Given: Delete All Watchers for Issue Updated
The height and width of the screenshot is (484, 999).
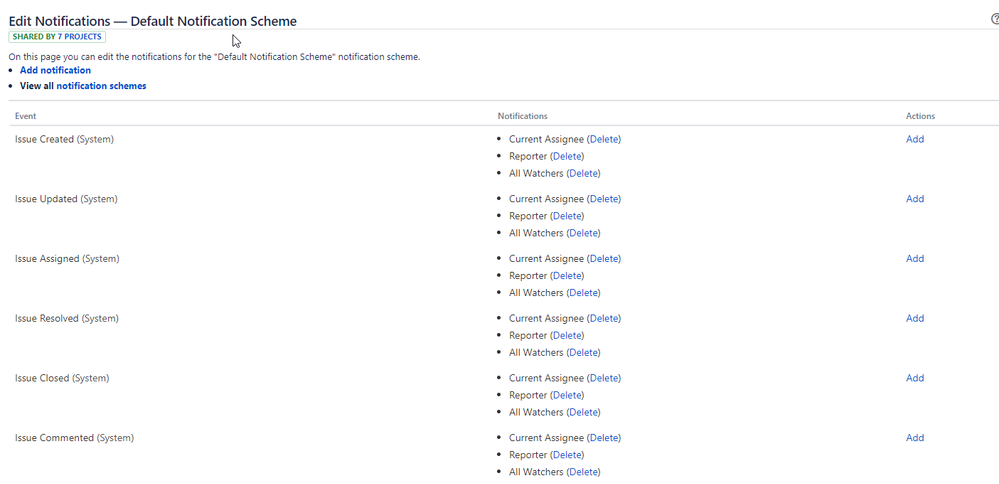Looking at the screenshot, I should [x=583, y=233].
